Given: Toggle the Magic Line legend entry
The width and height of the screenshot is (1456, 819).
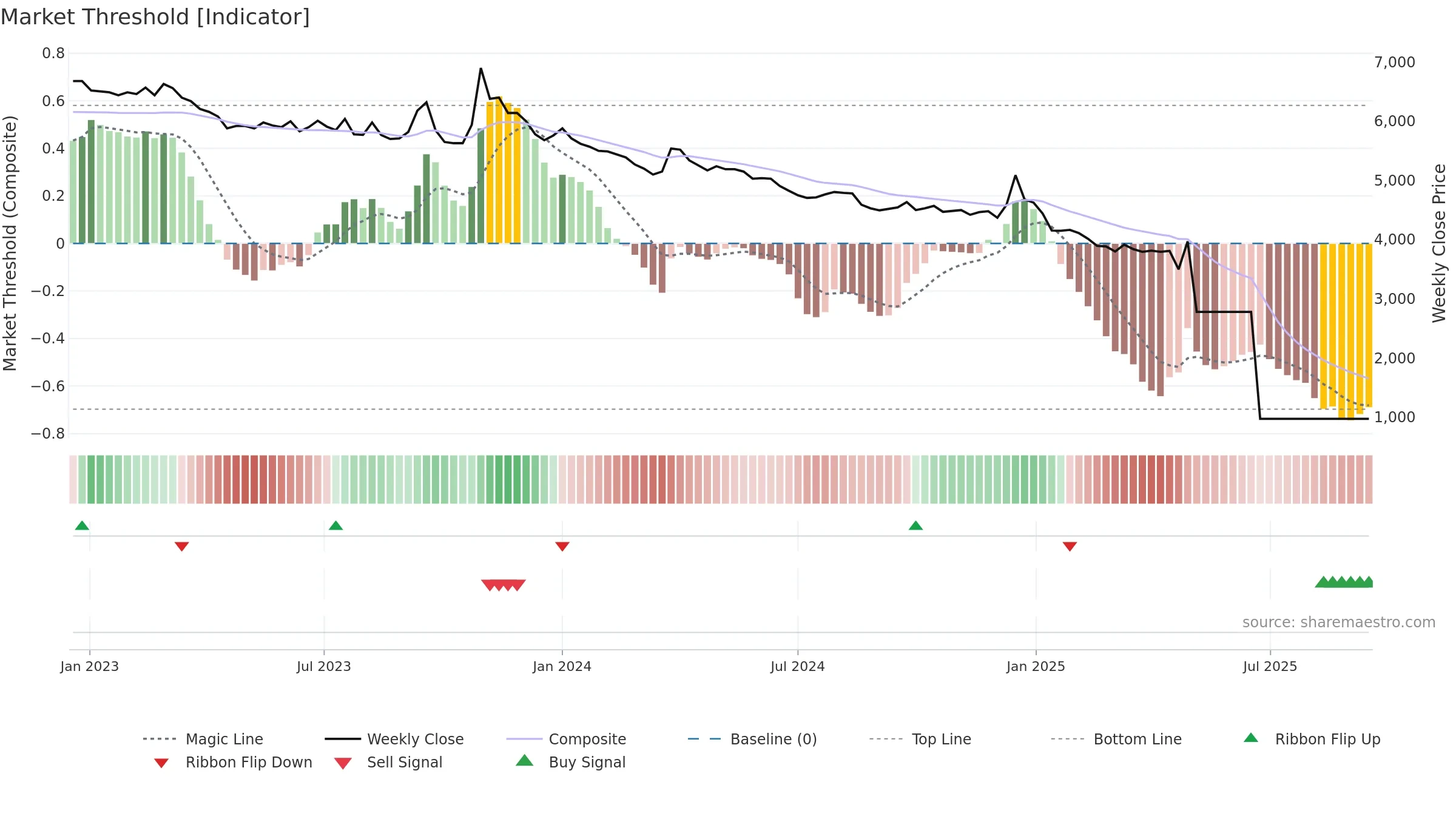Looking at the screenshot, I should (x=203, y=739).
